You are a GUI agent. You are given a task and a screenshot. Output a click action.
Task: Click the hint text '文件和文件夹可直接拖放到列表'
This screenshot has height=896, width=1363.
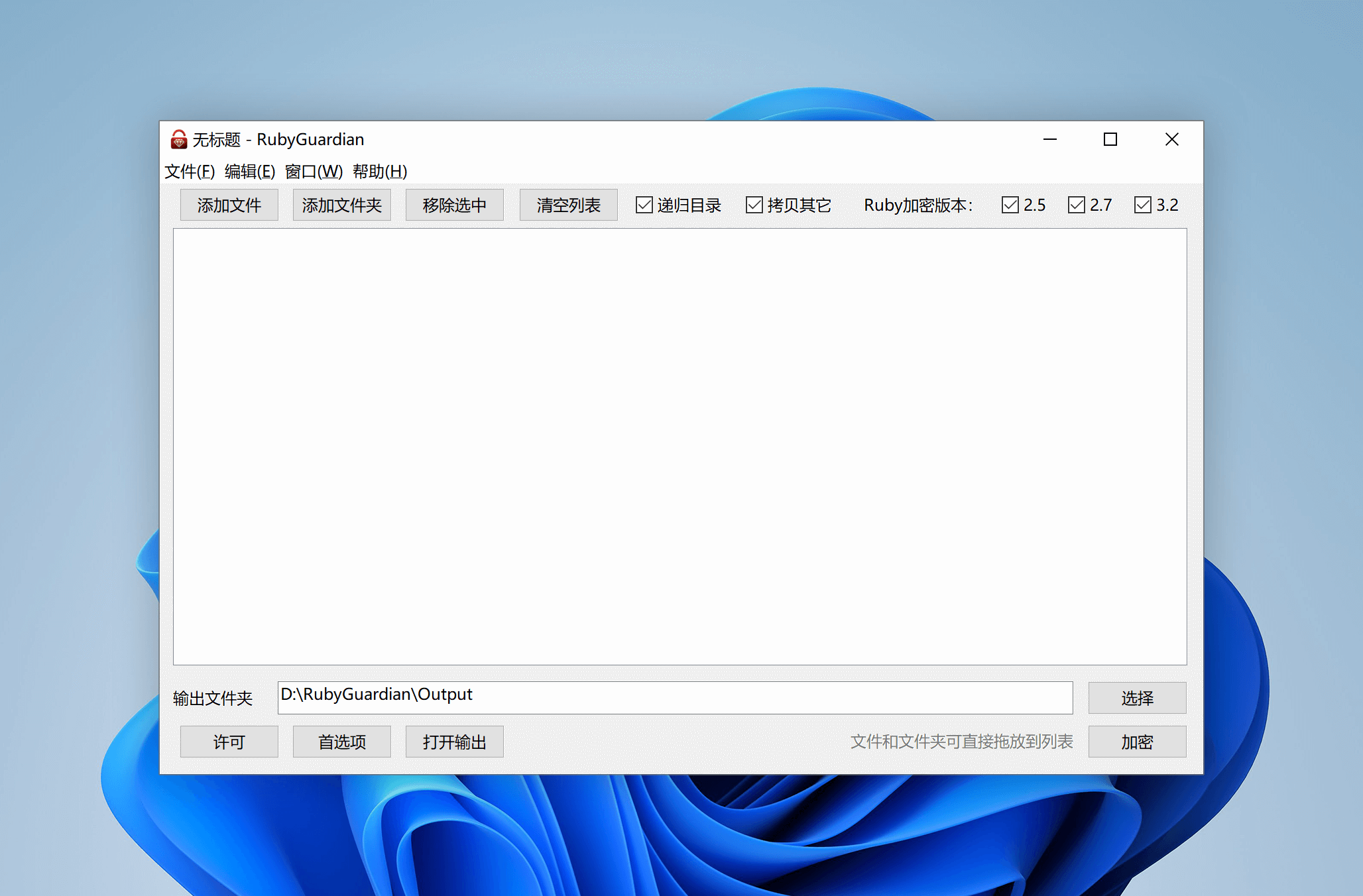click(x=962, y=742)
